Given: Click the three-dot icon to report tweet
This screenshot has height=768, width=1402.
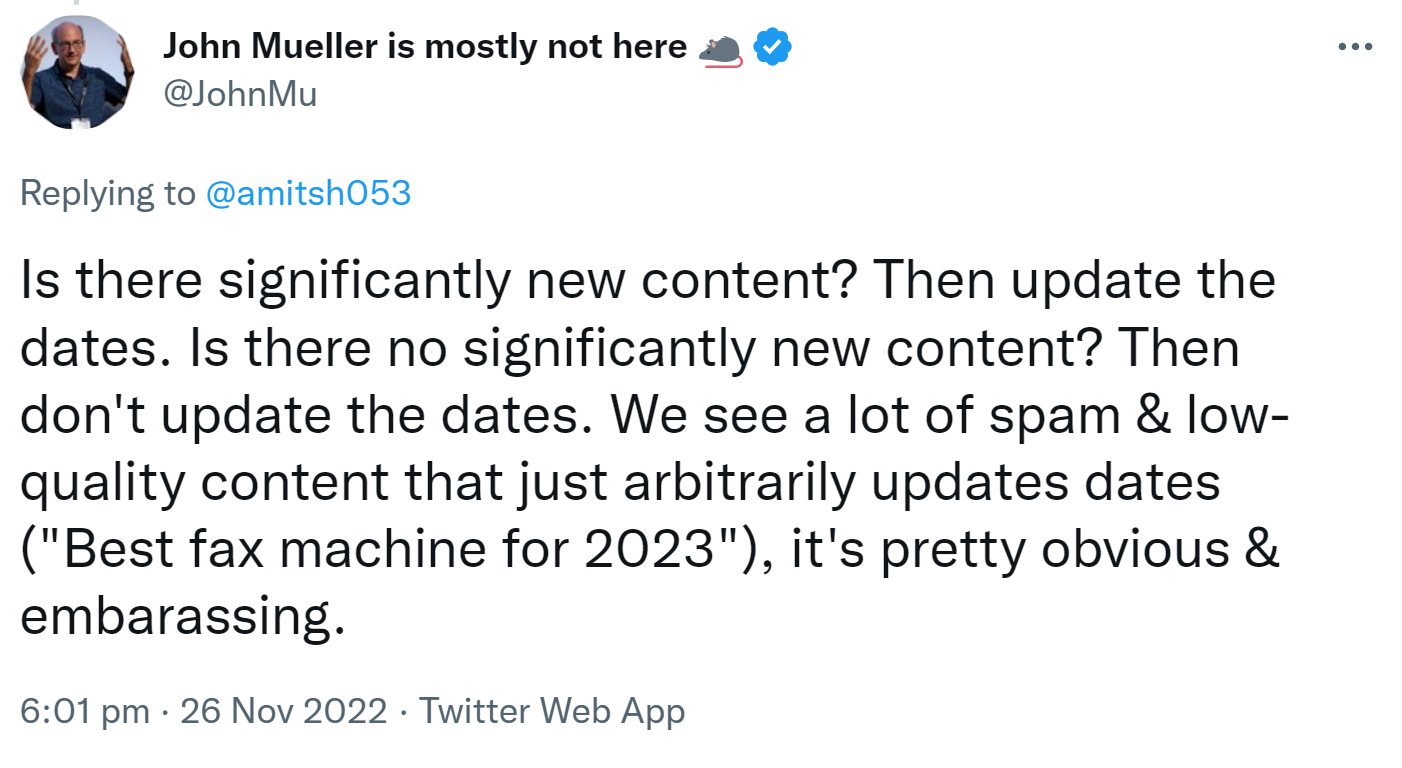Looking at the screenshot, I should tap(1355, 46).
